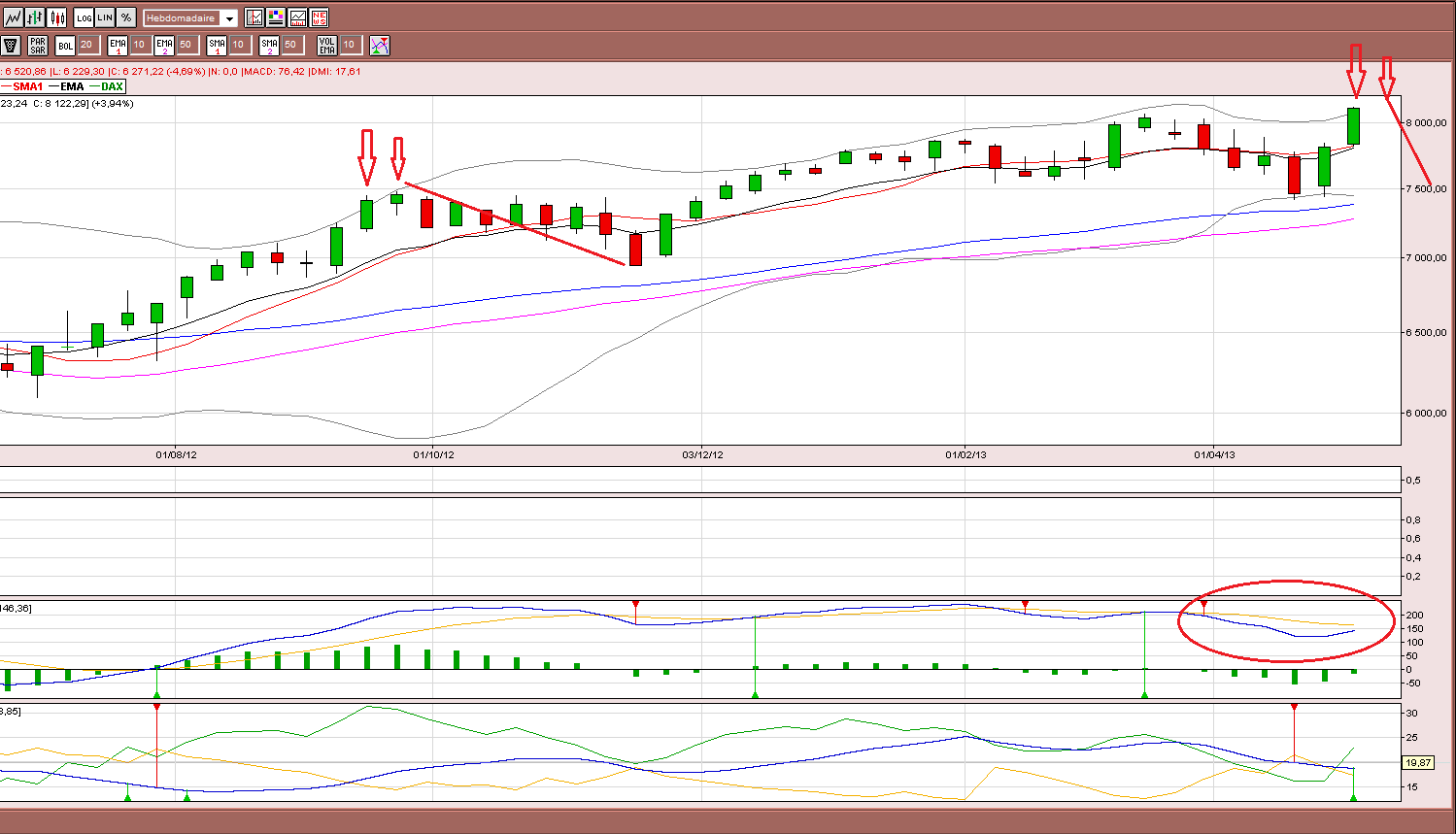Screen dimensions: 1456x834
Task: Toggle buy/sell signal markers icon
Action: 380,45
